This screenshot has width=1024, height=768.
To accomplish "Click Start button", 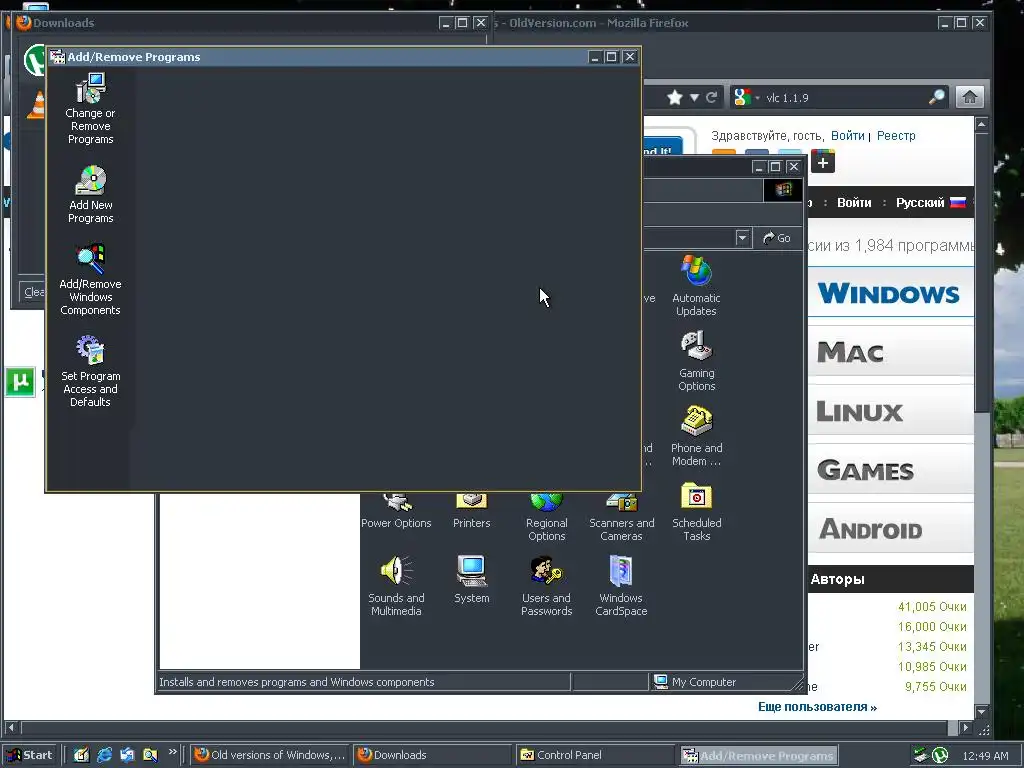I will 30,755.
